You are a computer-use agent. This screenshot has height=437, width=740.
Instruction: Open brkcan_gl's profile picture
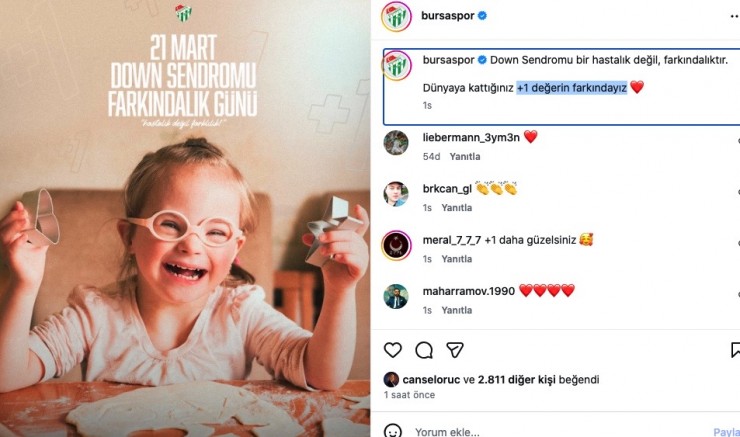(x=396, y=193)
